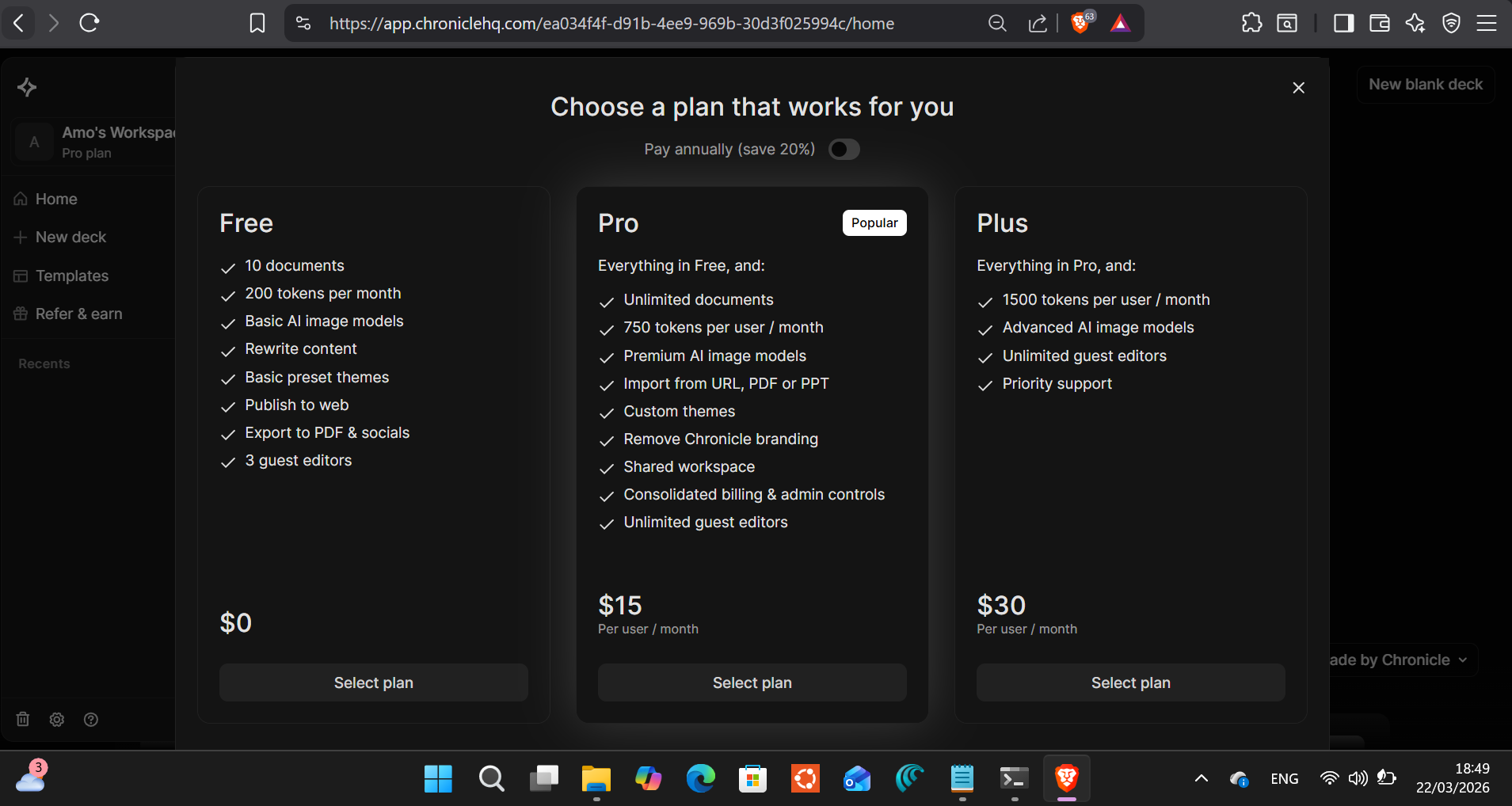Open volume control in tray
The width and height of the screenshot is (1512, 806).
coord(1358,778)
